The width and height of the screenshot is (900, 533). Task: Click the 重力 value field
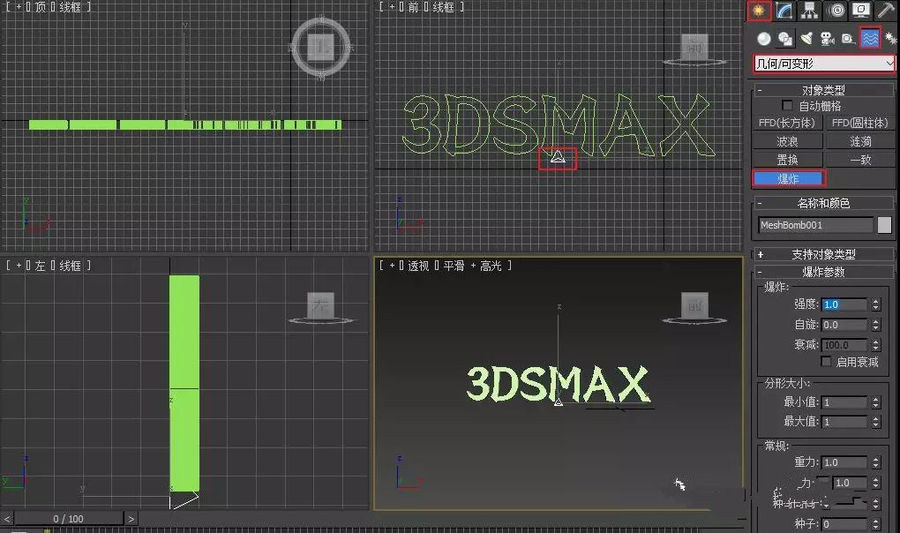[x=845, y=462]
